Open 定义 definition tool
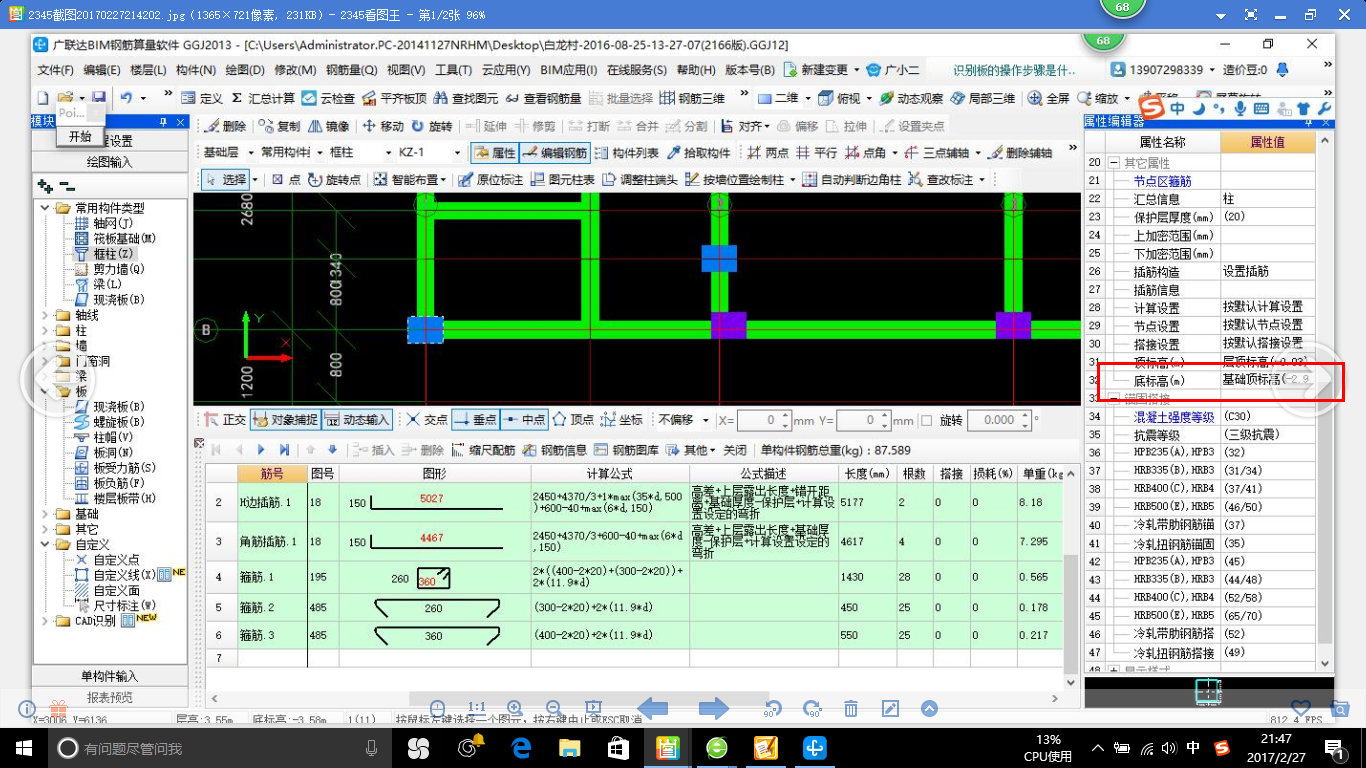This screenshot has height=768, width=1366. pyautogui.click(x=201, y=98)
